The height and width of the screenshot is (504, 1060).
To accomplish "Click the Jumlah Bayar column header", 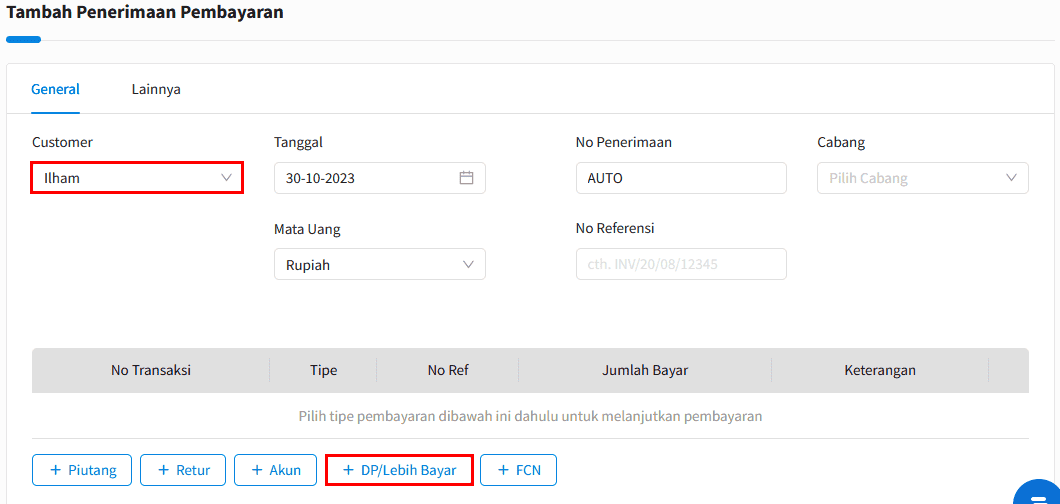I will 645,370.
